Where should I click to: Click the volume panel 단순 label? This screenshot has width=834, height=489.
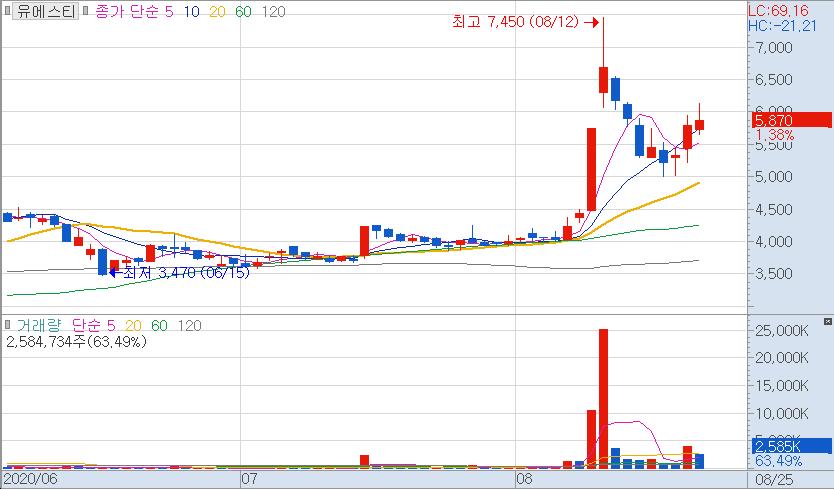(x=85, y=325)
